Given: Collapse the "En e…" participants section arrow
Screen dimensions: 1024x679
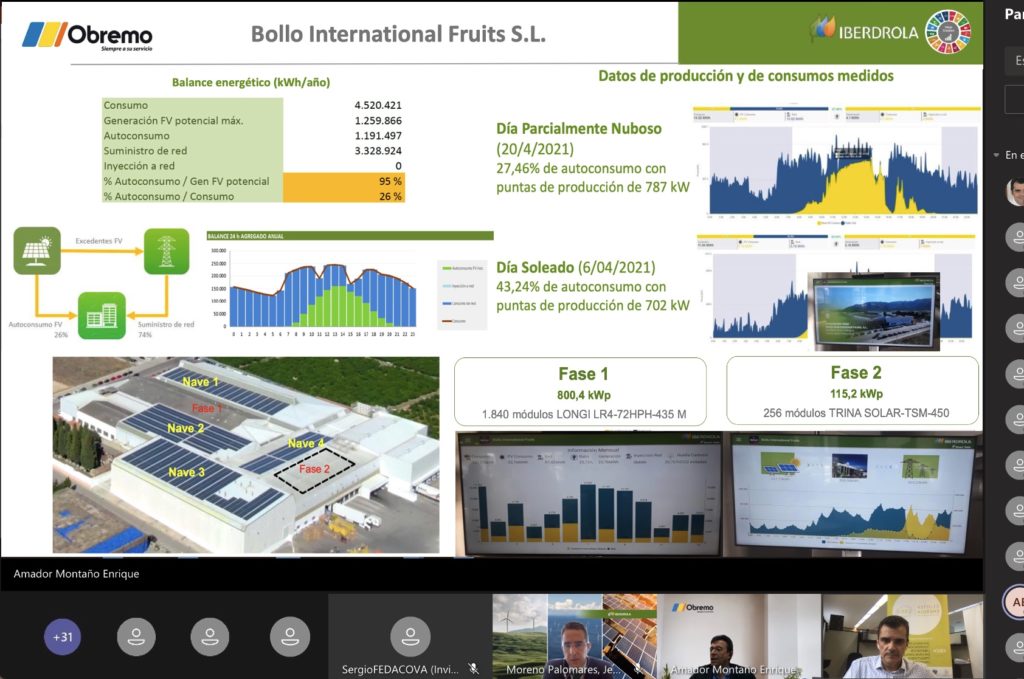Looking at the screenshot, I should (x=997, y=155).
